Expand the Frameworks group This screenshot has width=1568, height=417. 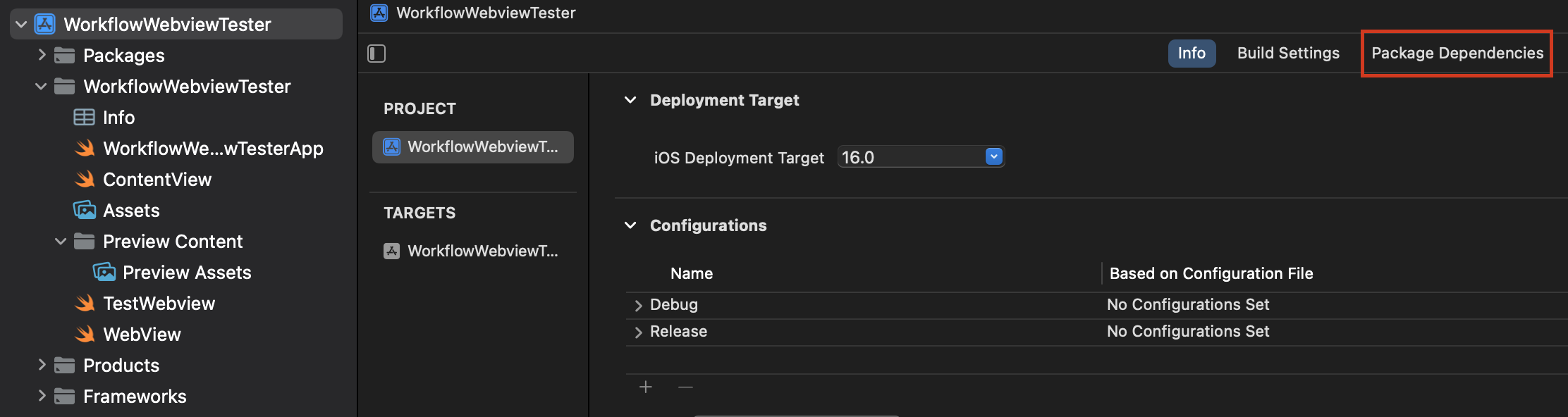(x=42, y=396)
